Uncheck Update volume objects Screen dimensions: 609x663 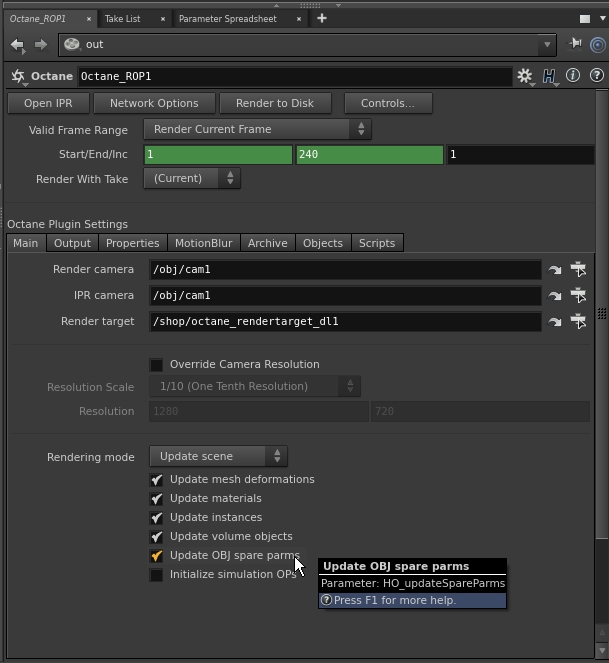pos(156,537)
